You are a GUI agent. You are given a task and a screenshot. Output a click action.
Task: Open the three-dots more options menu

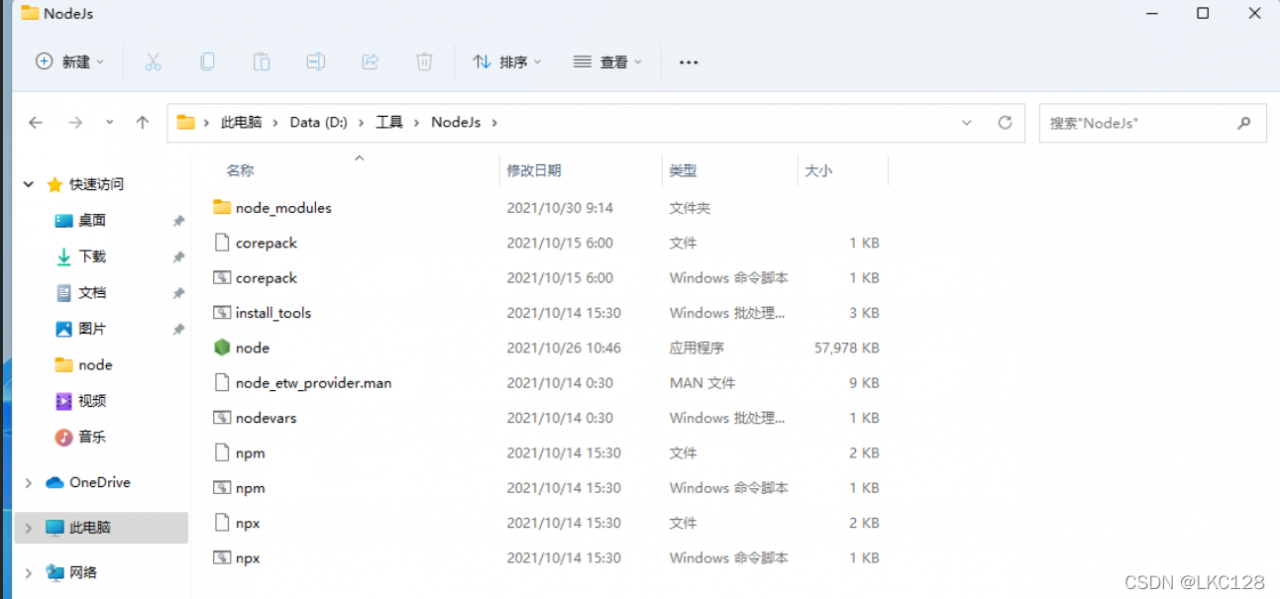coord(688,62)
